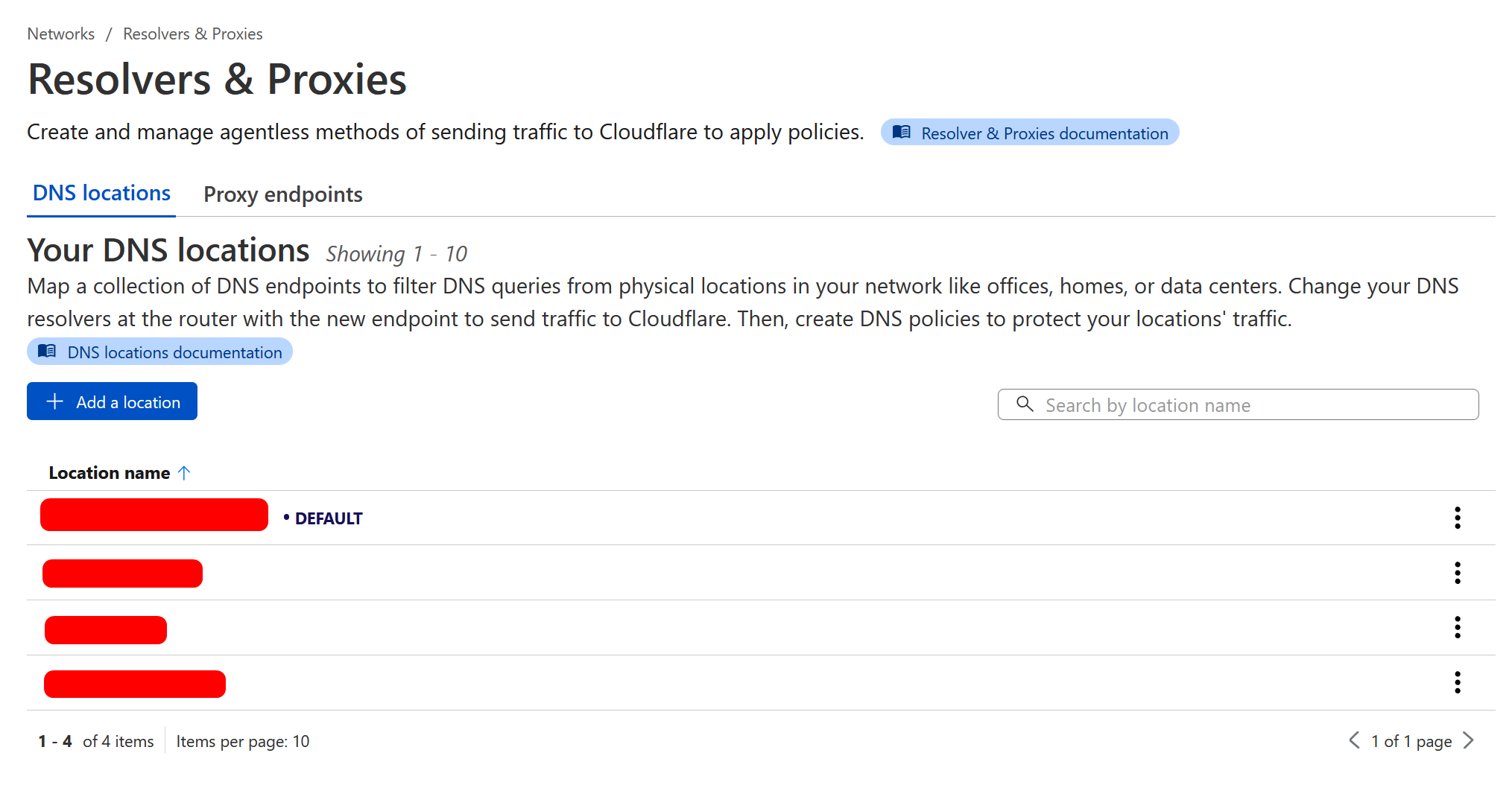Open DNS locations documentation link

coord(174,352)
